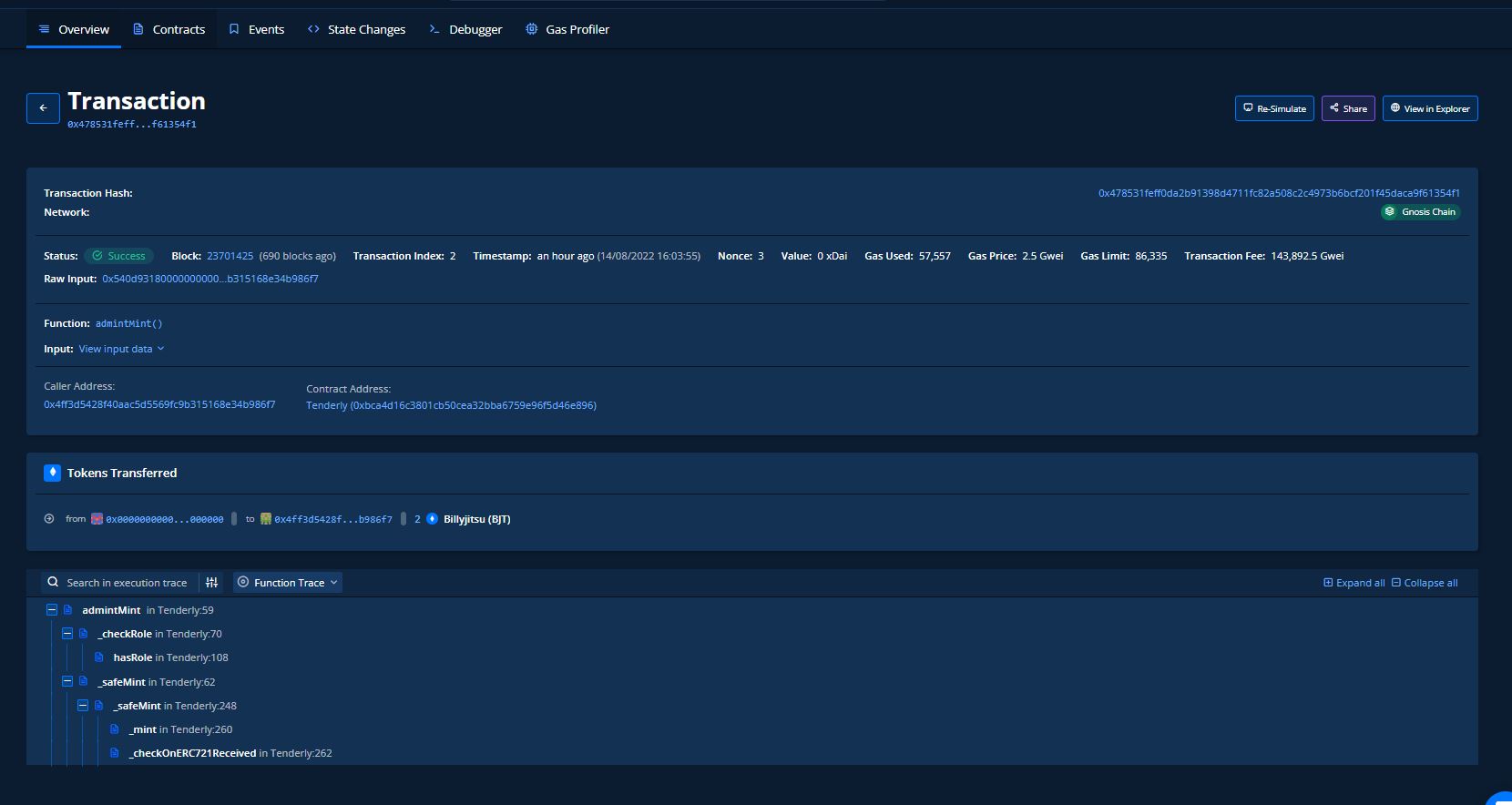The image size is (1512, 805).
Task: Collapse the admintMint trace node
Action: coord(52,610)
